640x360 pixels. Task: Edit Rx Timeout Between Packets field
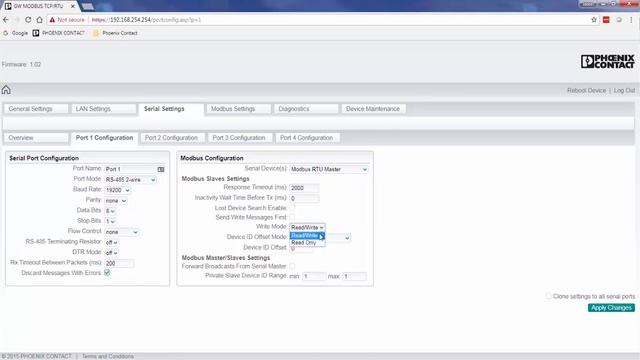(x=119, y=263)
